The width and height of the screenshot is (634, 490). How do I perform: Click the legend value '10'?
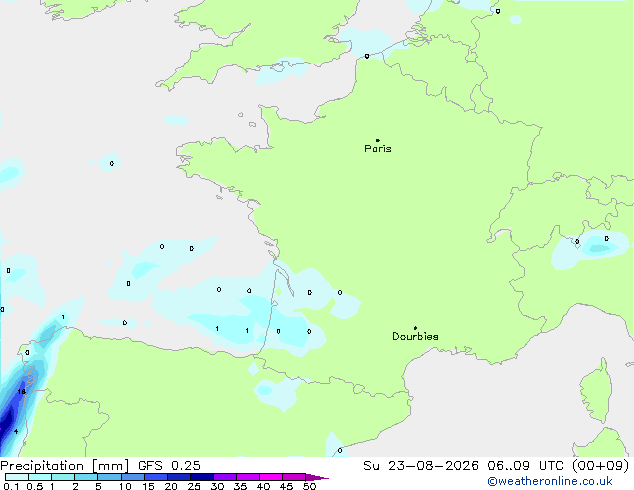pyautogui.click(x=125, y=486)
